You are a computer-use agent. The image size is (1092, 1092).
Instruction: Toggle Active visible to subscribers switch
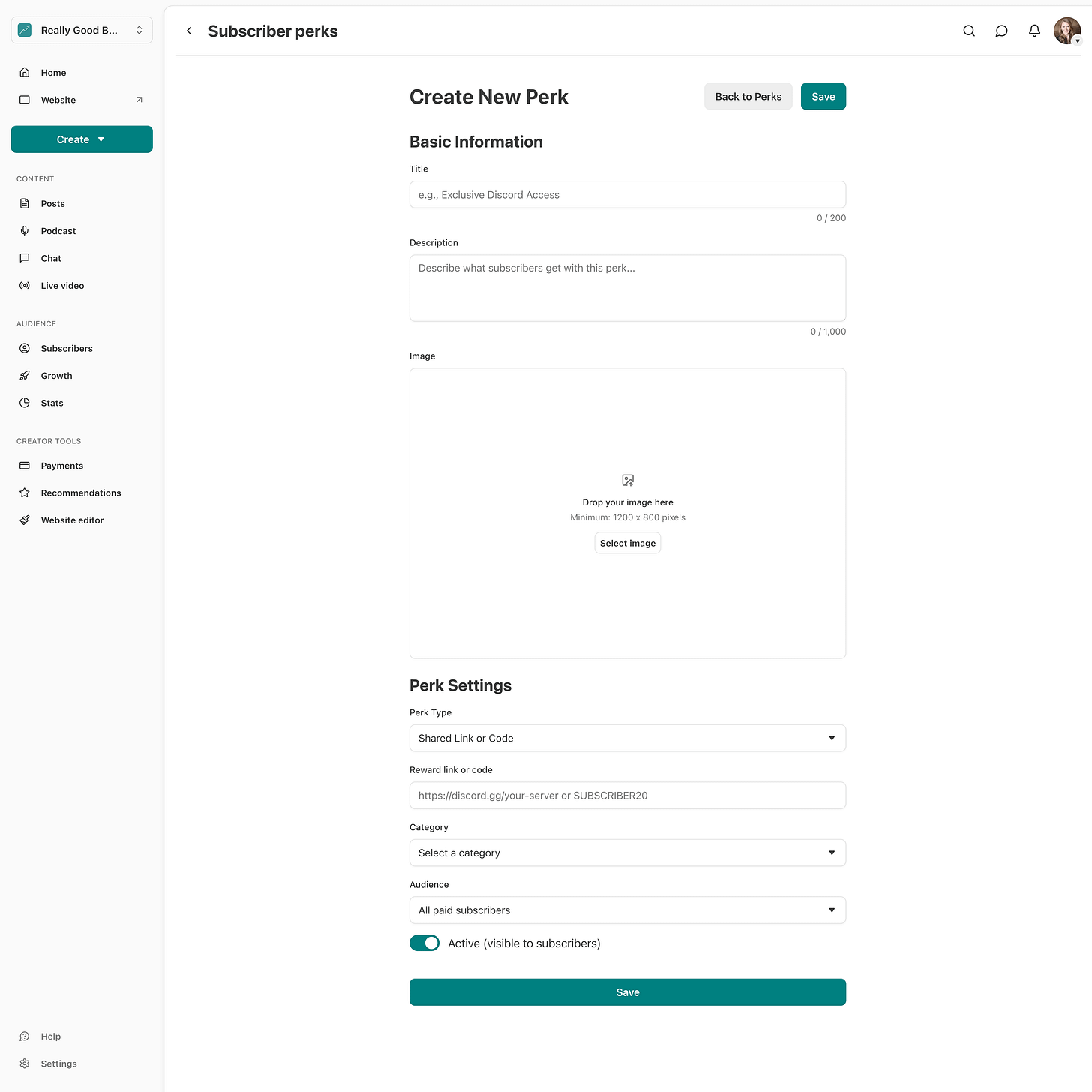[x=424, y=943]
